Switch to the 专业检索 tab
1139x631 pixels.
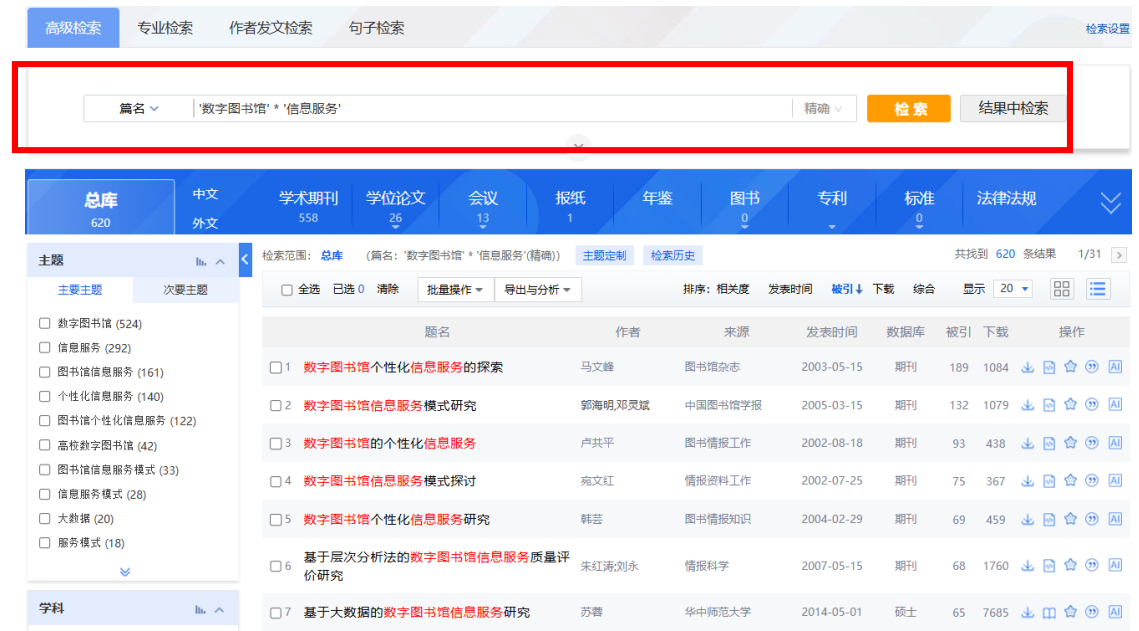pyautogui.click(x=165, y=28)
